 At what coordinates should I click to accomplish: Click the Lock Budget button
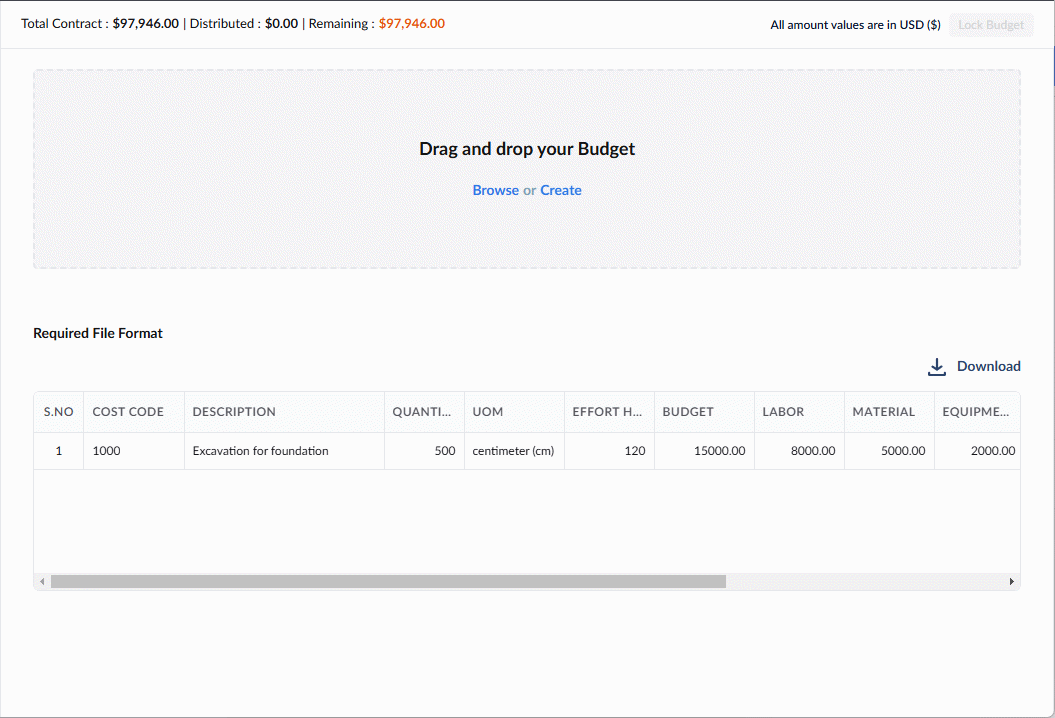[990, 25]
